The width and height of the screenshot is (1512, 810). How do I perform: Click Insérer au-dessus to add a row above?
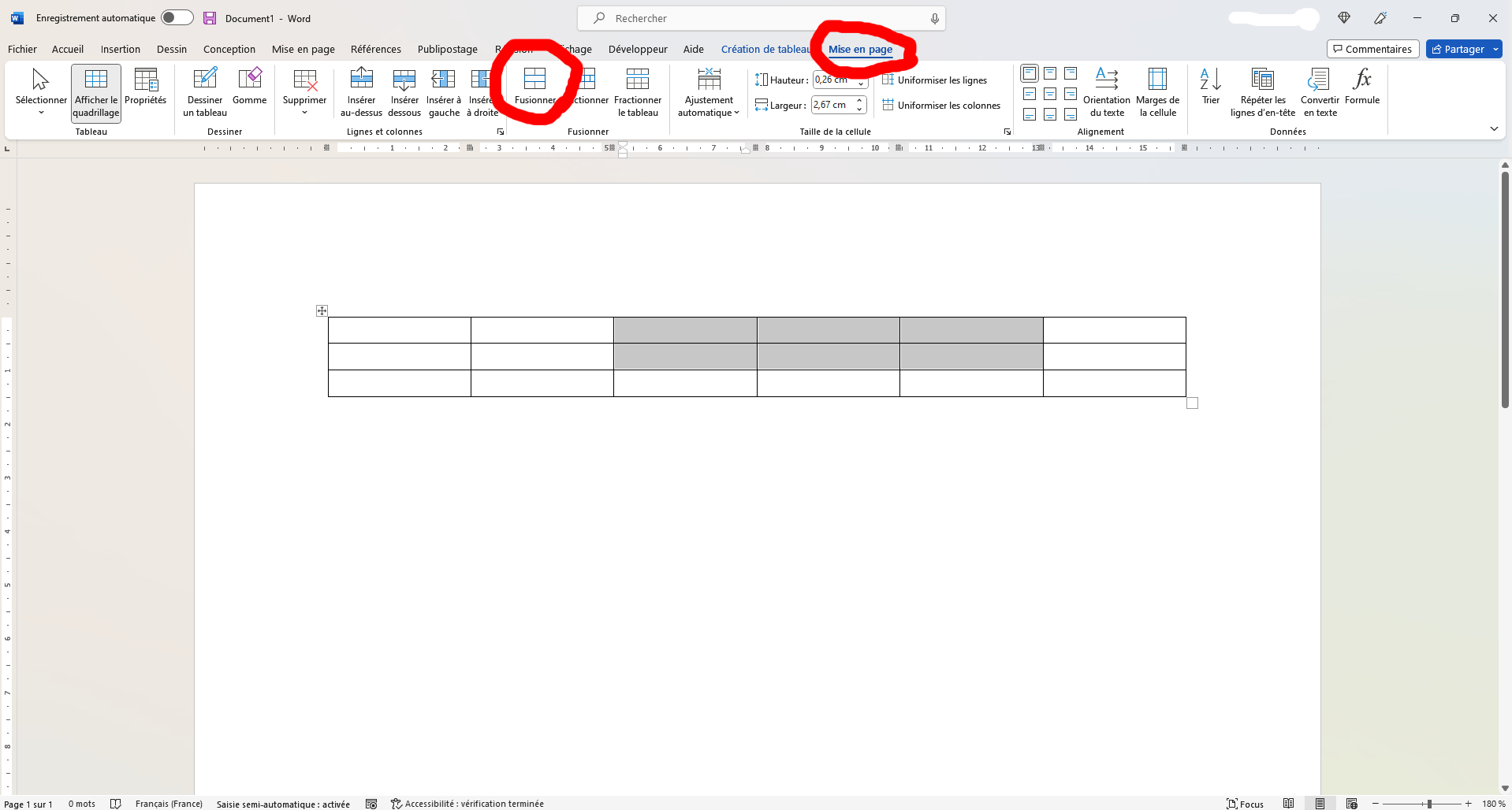tap(360, 91)
